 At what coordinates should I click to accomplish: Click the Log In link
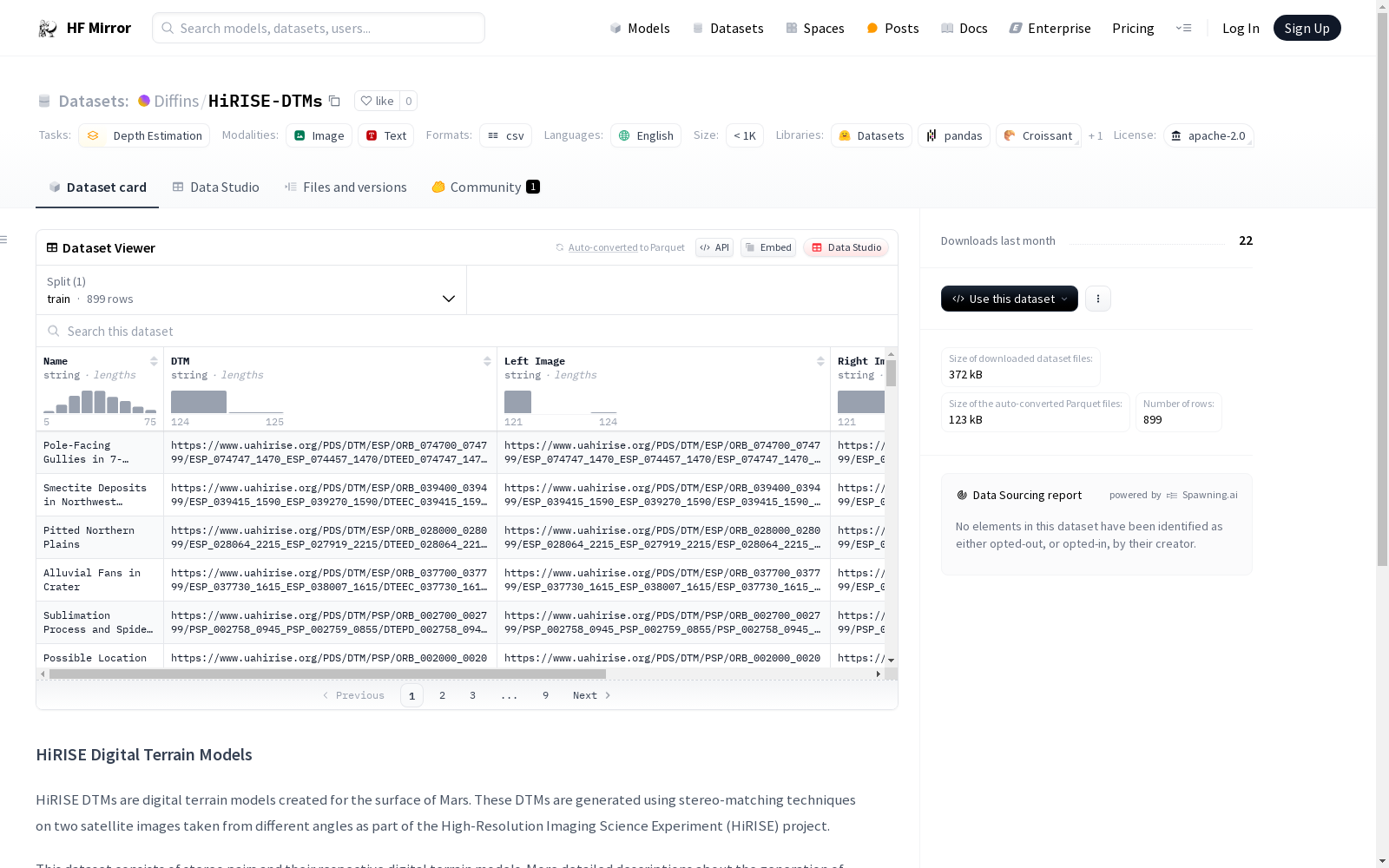pyautogui.click(x=1241, y=28)
